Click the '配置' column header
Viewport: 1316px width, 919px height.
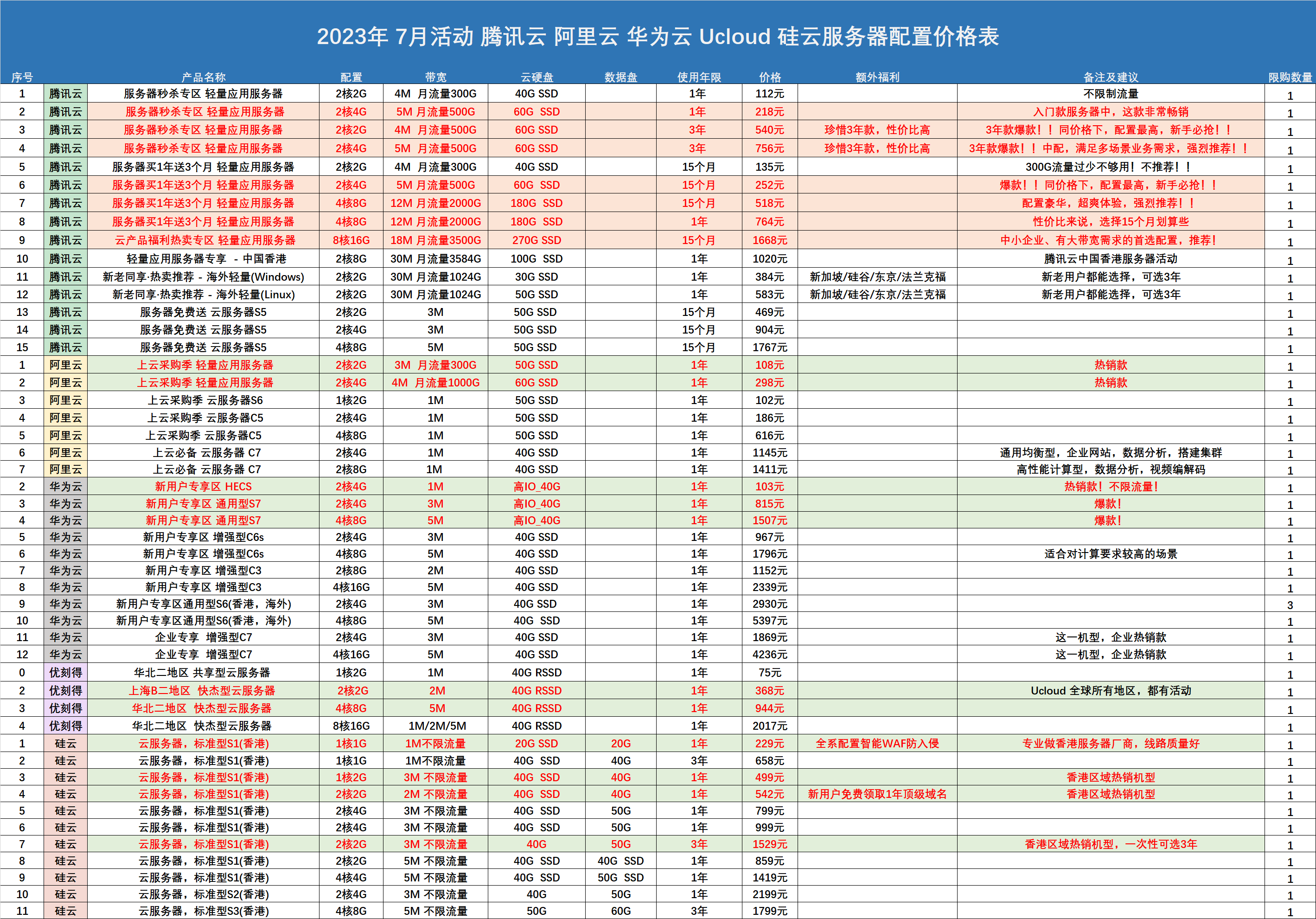pyautogui.click(x=351, y=77)
